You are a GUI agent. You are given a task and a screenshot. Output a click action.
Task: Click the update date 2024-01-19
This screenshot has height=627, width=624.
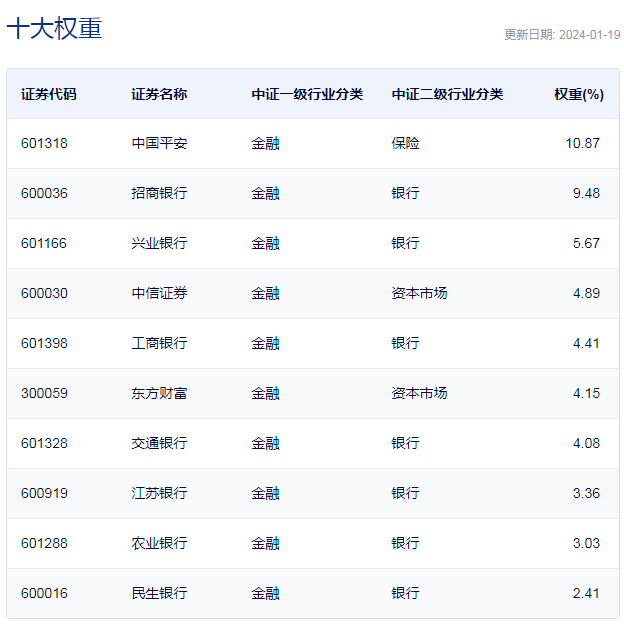click(589, 35)
